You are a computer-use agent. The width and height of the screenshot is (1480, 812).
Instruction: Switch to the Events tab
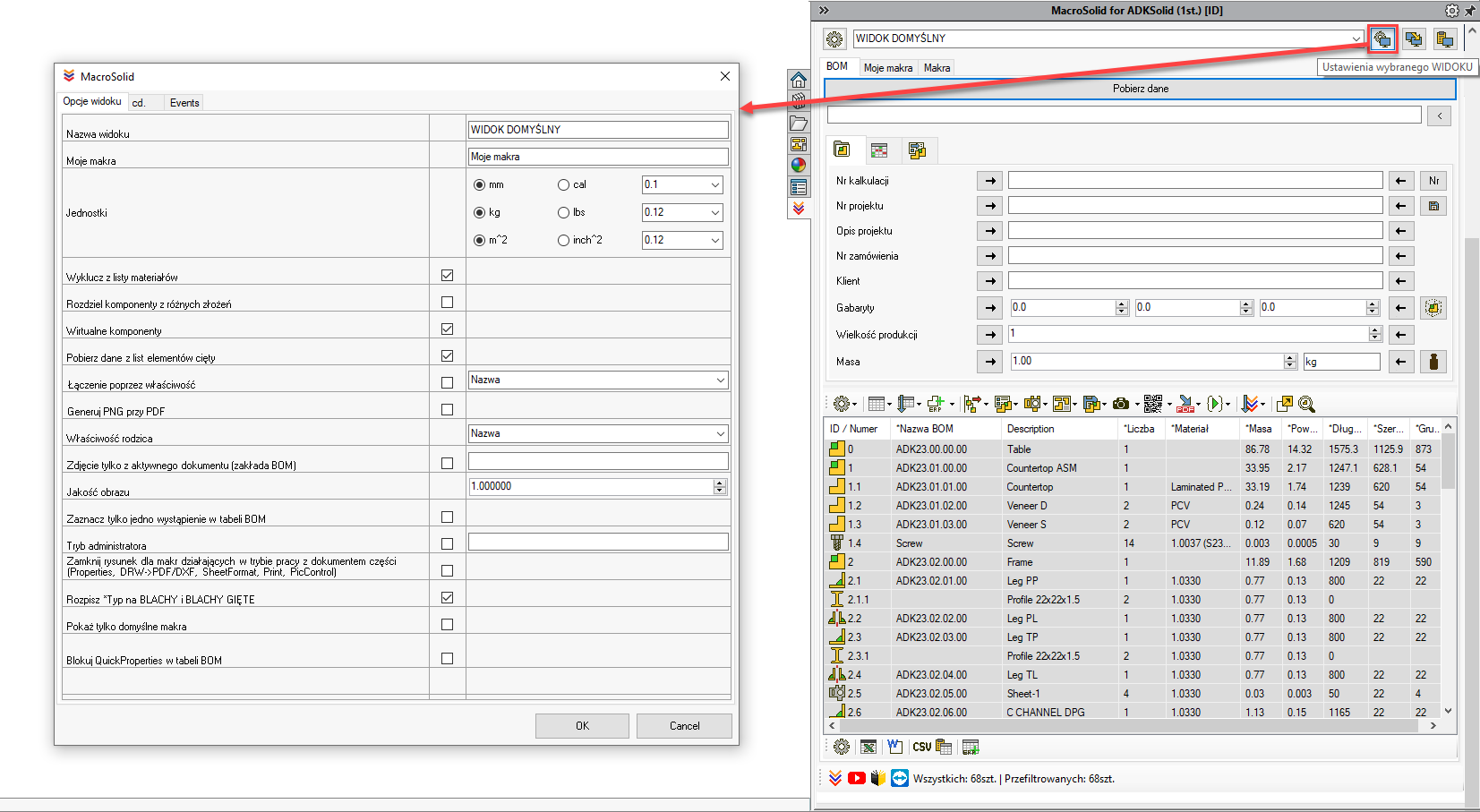pyautogui.click(x=184, y=103)
